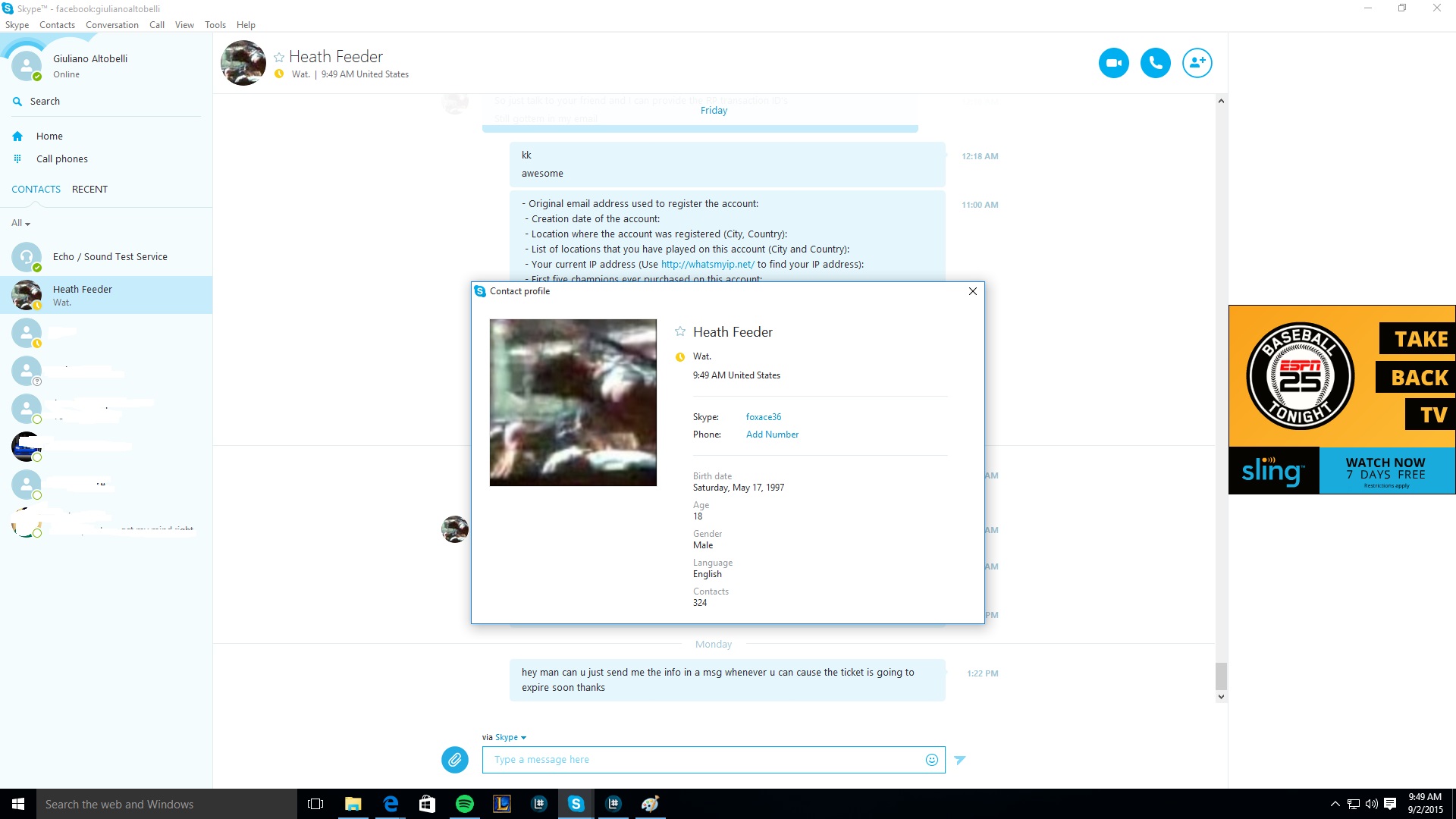Click the taskbar Search the web and Windows box
This screenshot has width=1456, height=819.
[167, 804]
